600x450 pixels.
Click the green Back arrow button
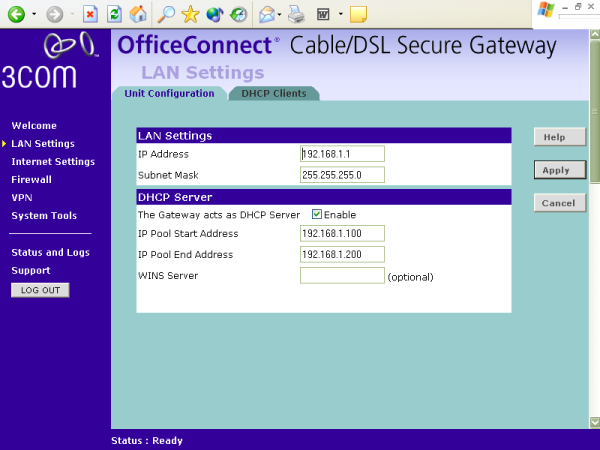(16, 15)
